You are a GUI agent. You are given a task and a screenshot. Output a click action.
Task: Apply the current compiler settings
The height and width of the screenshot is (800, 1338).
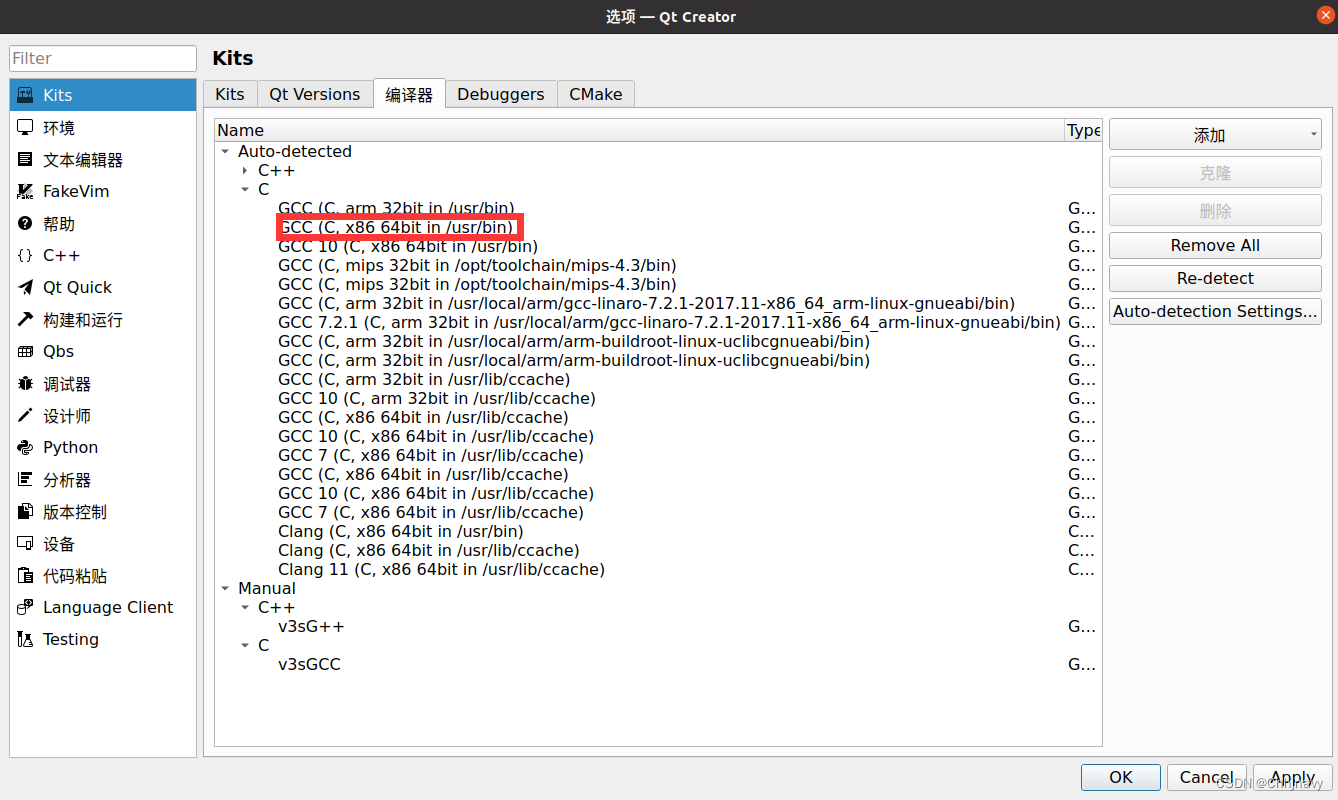(1293, 777)
